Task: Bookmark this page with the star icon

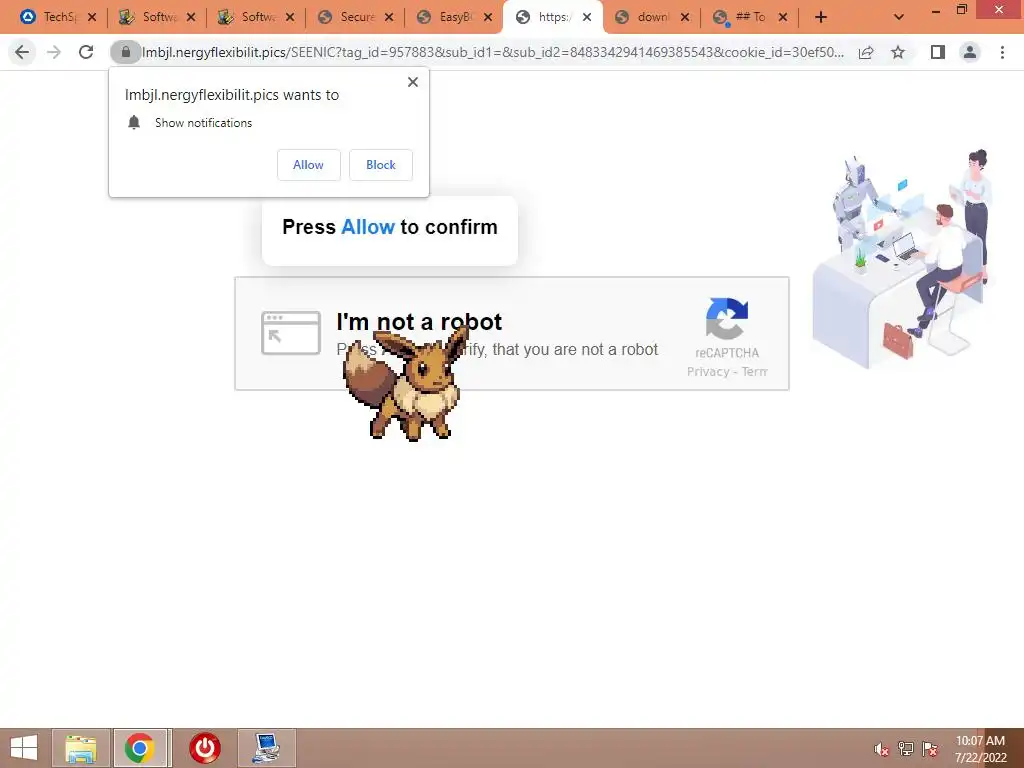Action: (x=898, y=52)
